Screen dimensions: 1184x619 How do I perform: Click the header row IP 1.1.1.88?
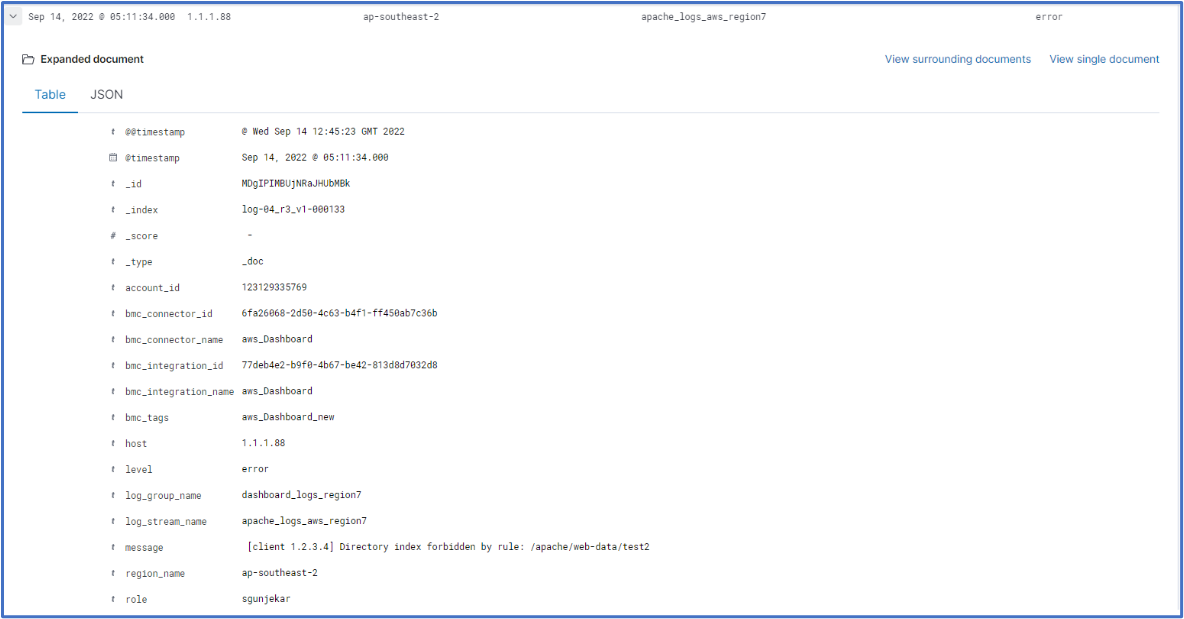point(209,17)
